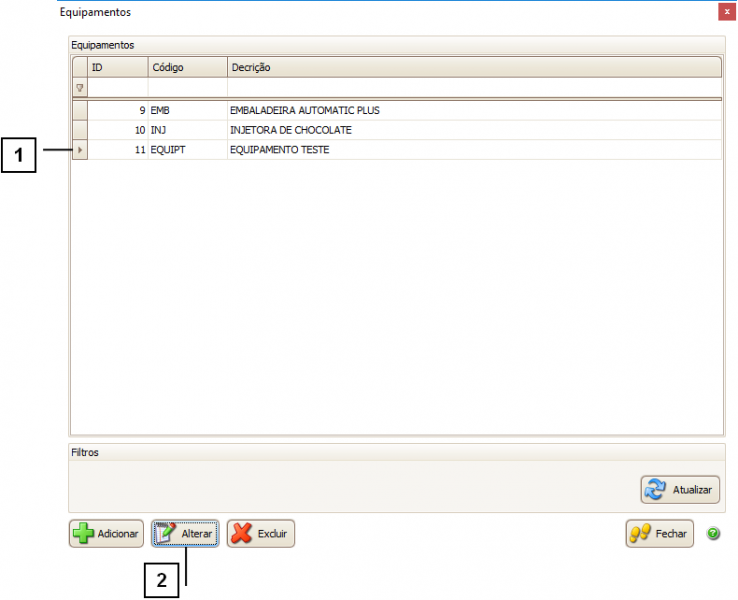Click the Fechar footprints button

[x=659, y=534]
